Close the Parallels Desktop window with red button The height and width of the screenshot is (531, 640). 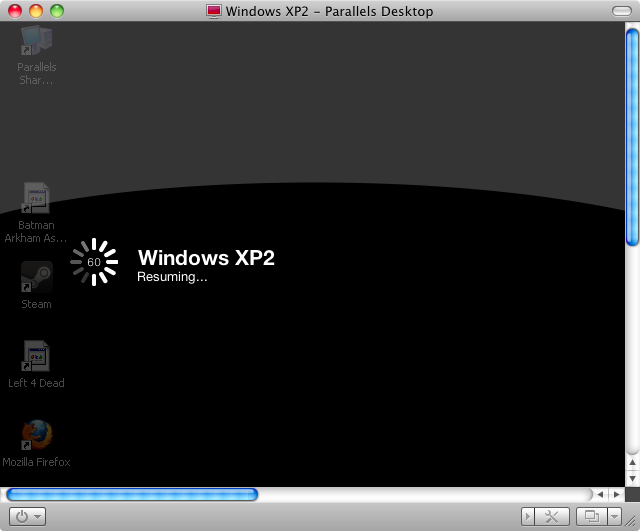point(15,11)
